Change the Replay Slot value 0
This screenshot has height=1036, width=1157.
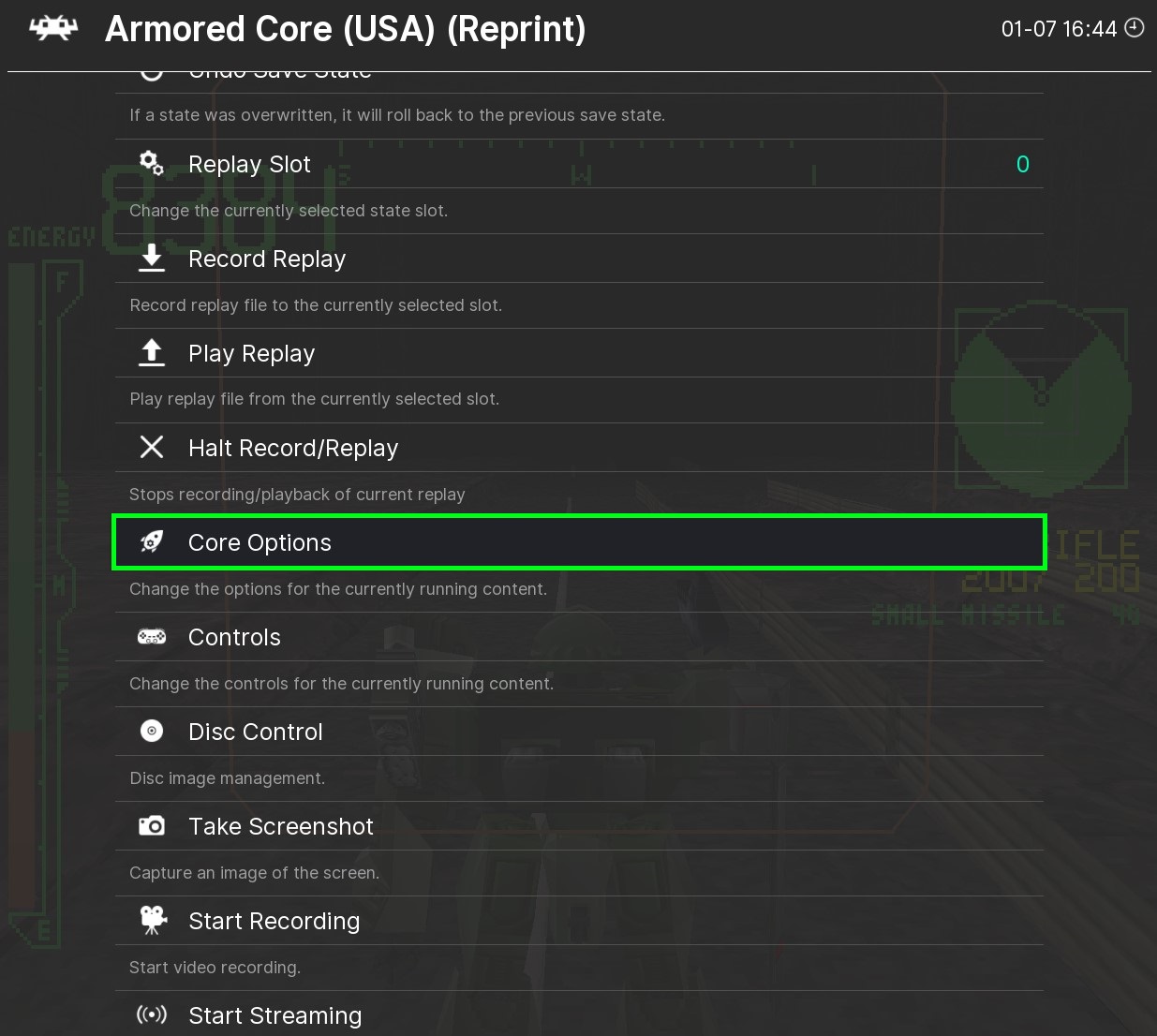click(x=1022, y=165)
